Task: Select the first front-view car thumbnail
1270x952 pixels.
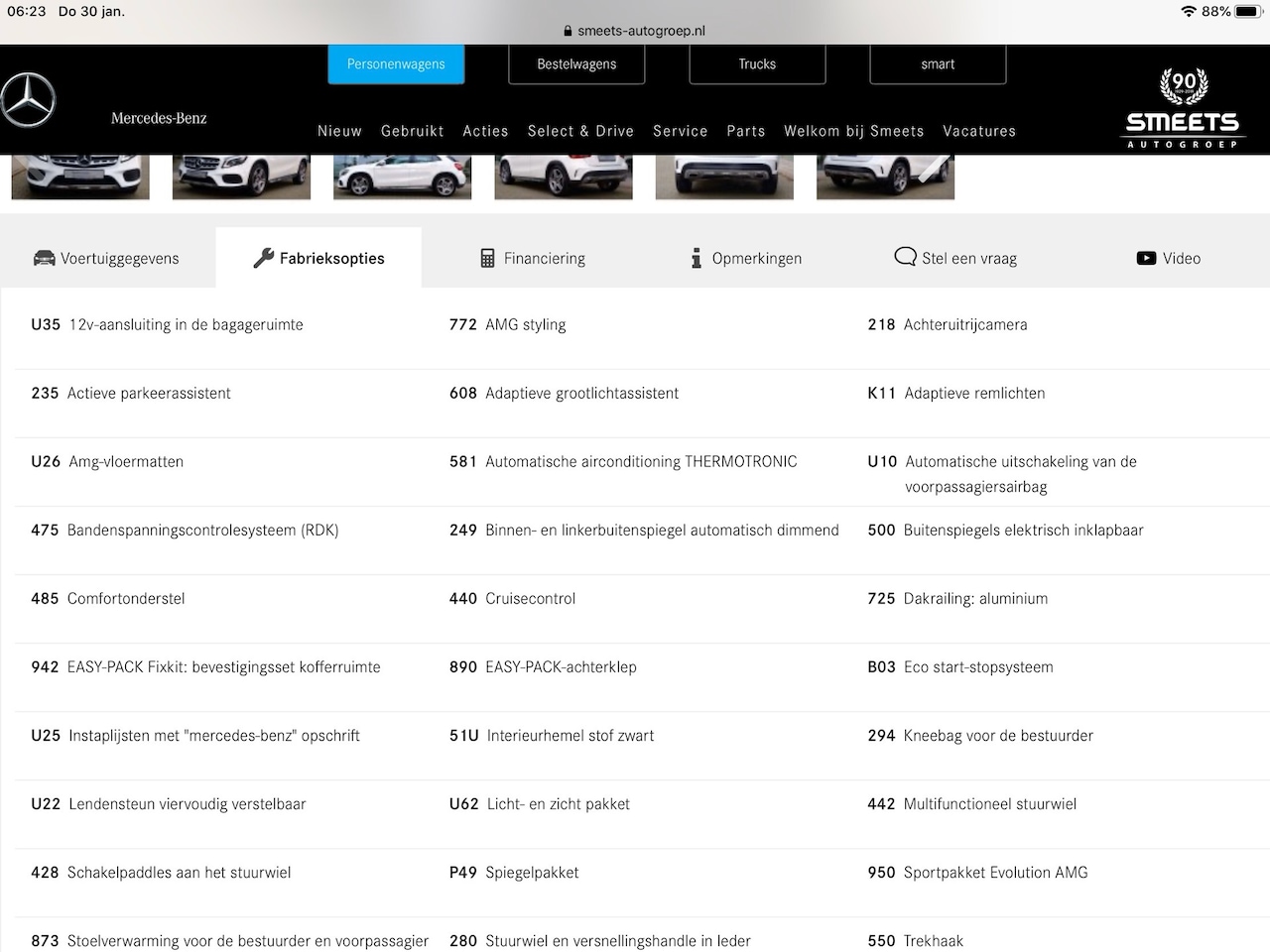Action: coord(80,177)
